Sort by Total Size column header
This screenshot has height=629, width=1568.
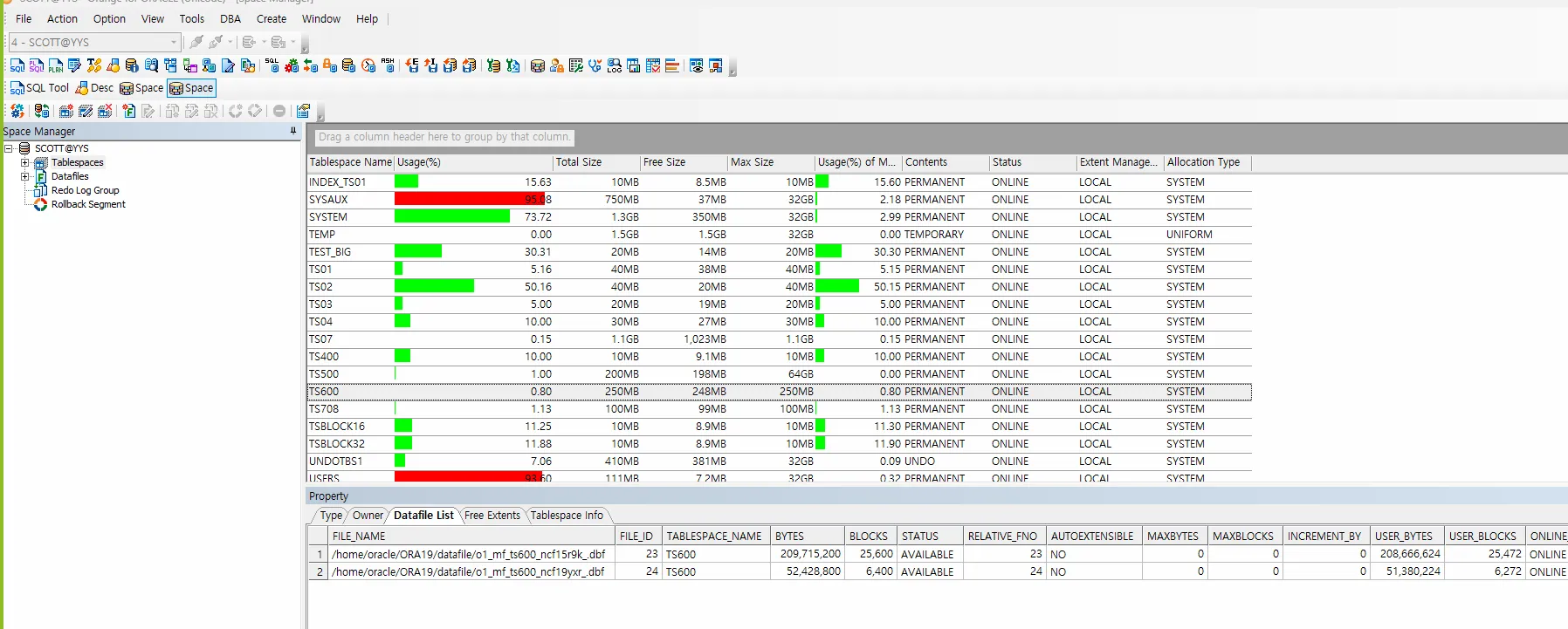tap(597, 162)
